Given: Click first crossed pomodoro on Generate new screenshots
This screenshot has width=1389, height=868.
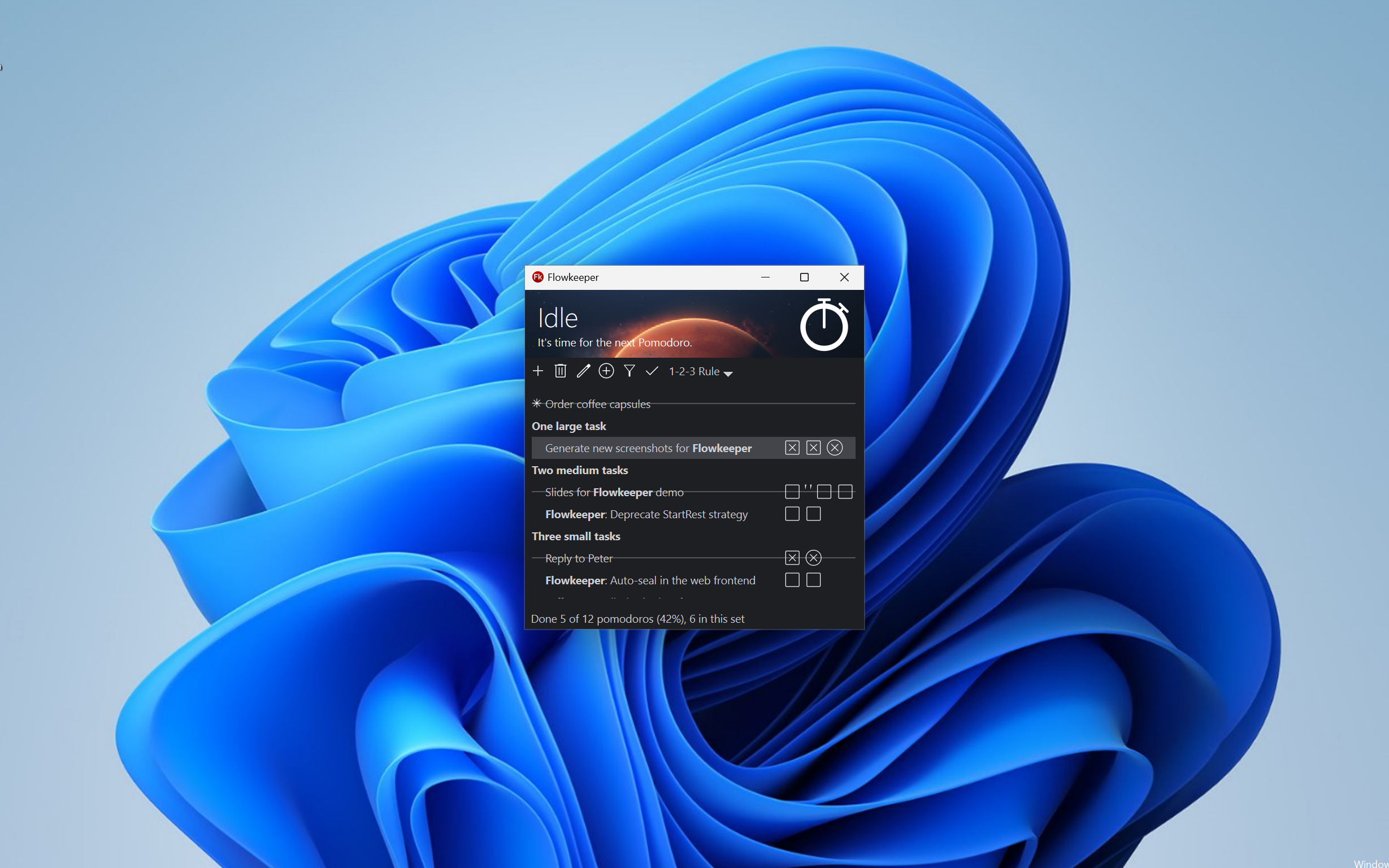Looking at the screenshot, I should coord(792,448).
